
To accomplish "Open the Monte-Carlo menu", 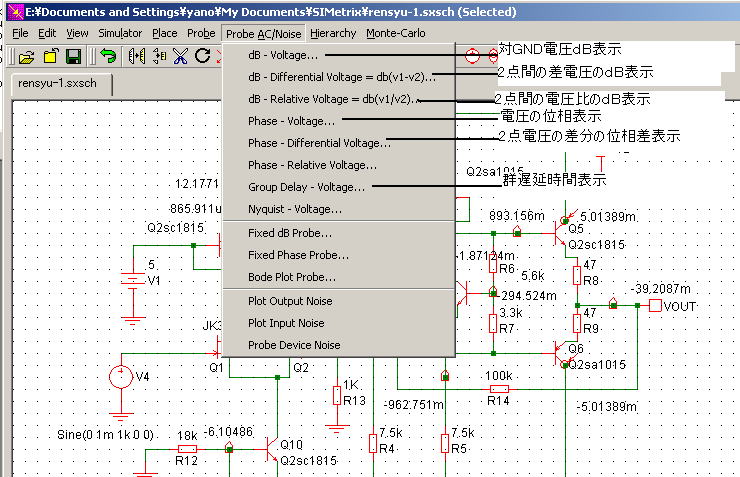I will click(x=395, y=33).
